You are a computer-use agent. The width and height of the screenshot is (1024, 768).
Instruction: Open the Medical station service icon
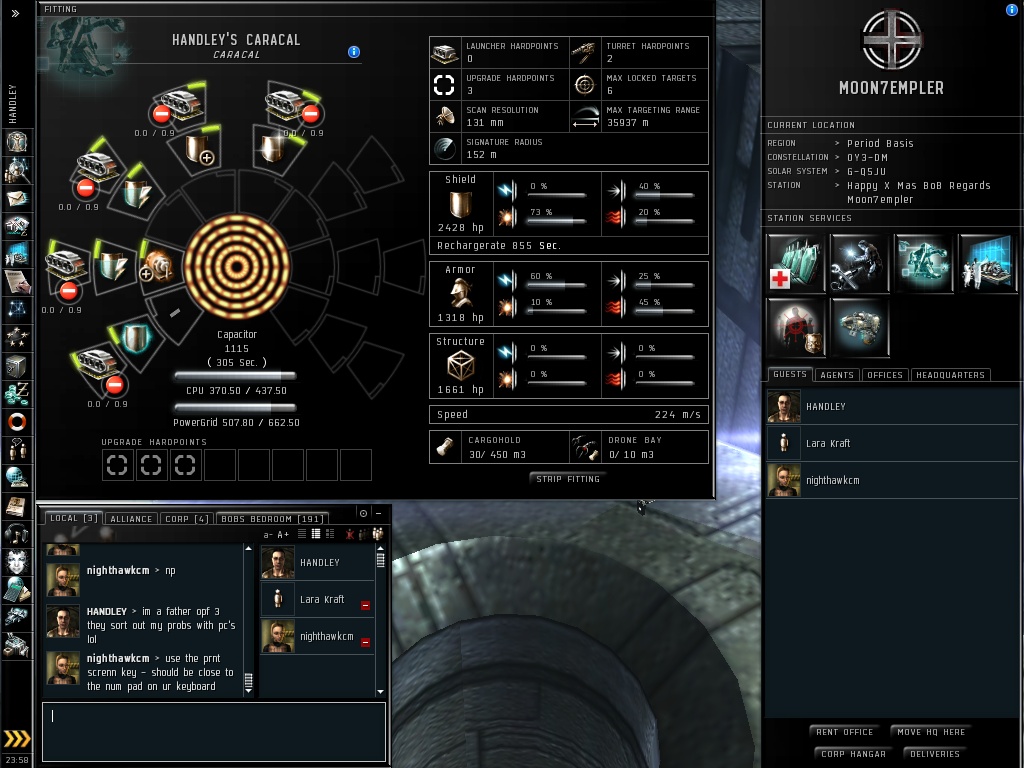795,263
